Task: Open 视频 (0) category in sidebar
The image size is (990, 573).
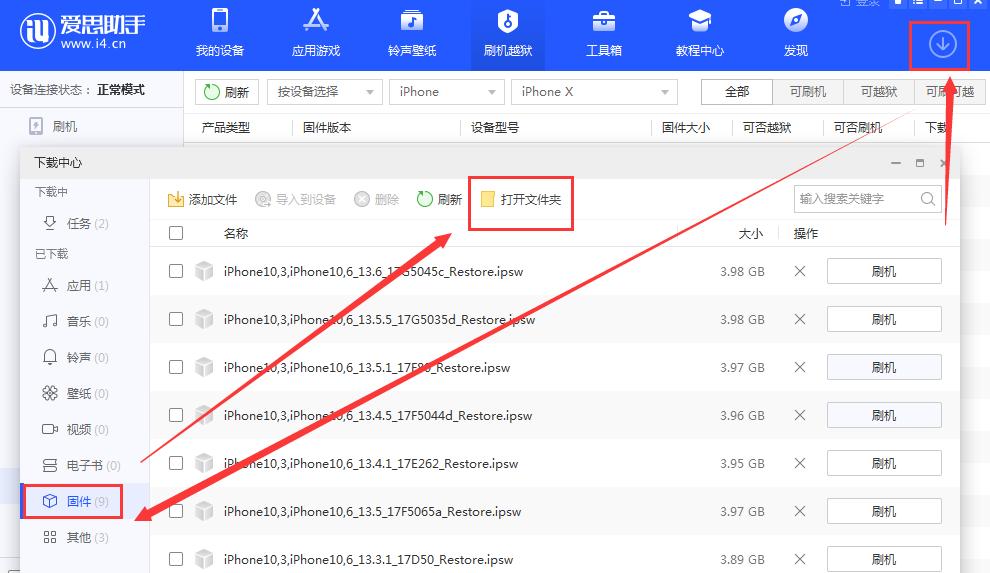Action: point(76,429)
